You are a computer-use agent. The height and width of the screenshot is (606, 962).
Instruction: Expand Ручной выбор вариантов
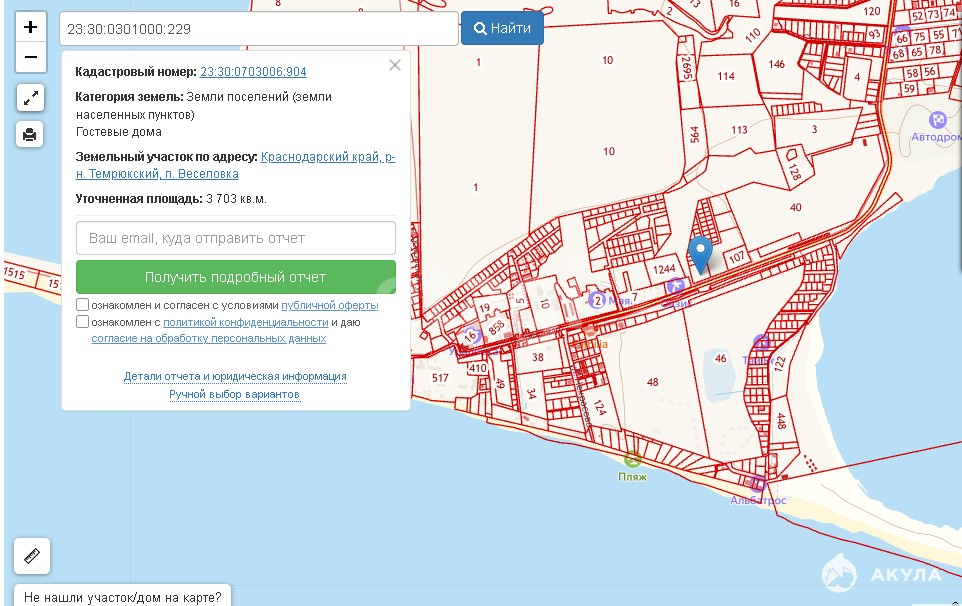235,394
